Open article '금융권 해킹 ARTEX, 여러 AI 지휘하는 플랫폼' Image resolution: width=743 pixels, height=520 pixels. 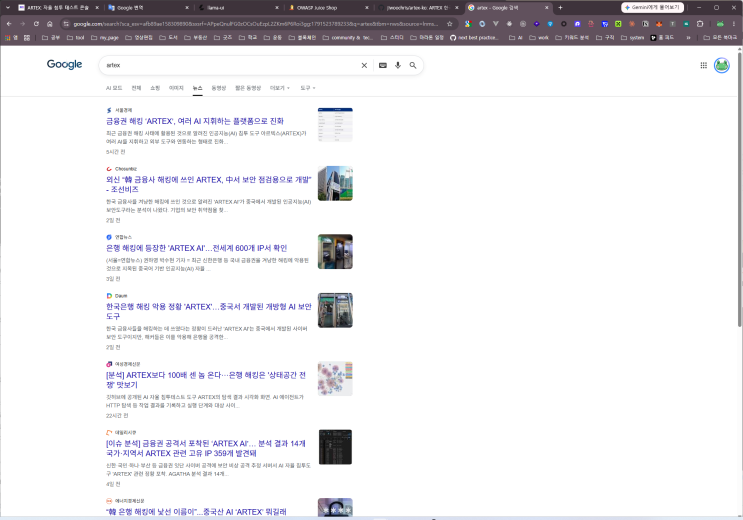tap(195, 121)
